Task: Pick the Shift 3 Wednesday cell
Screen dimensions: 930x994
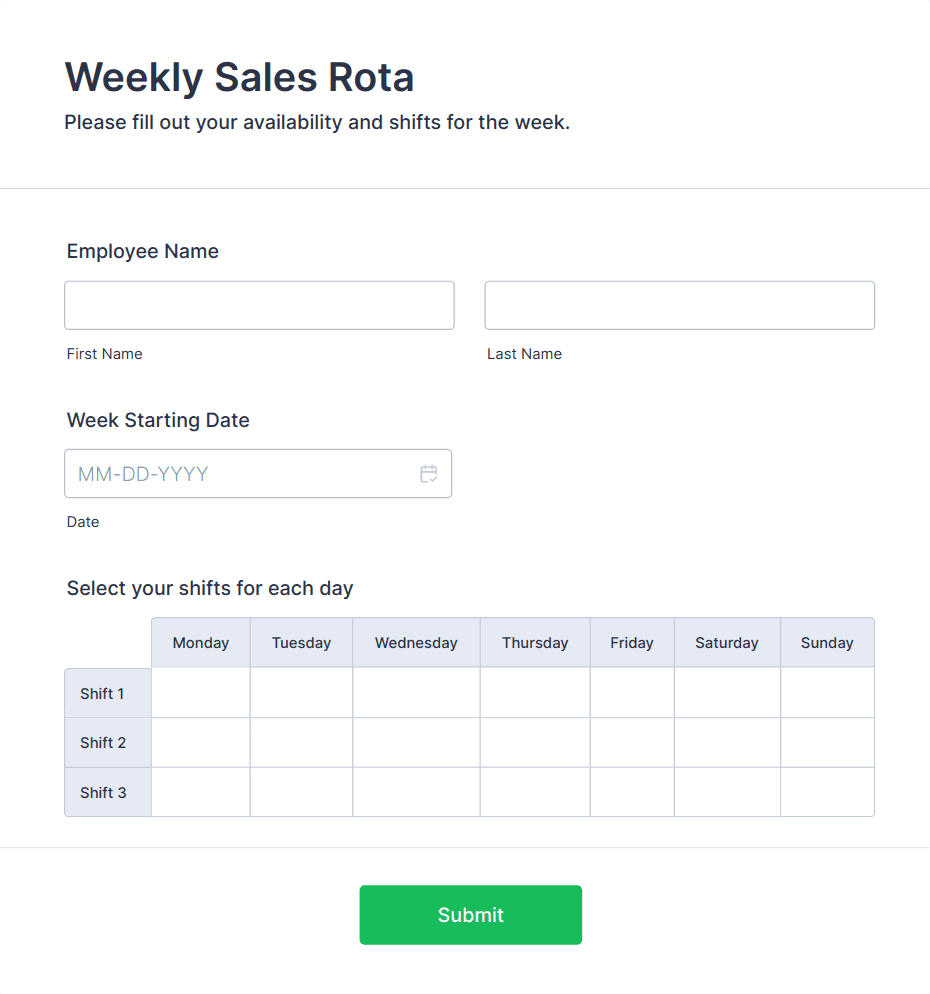Action: tap(416, 792)
